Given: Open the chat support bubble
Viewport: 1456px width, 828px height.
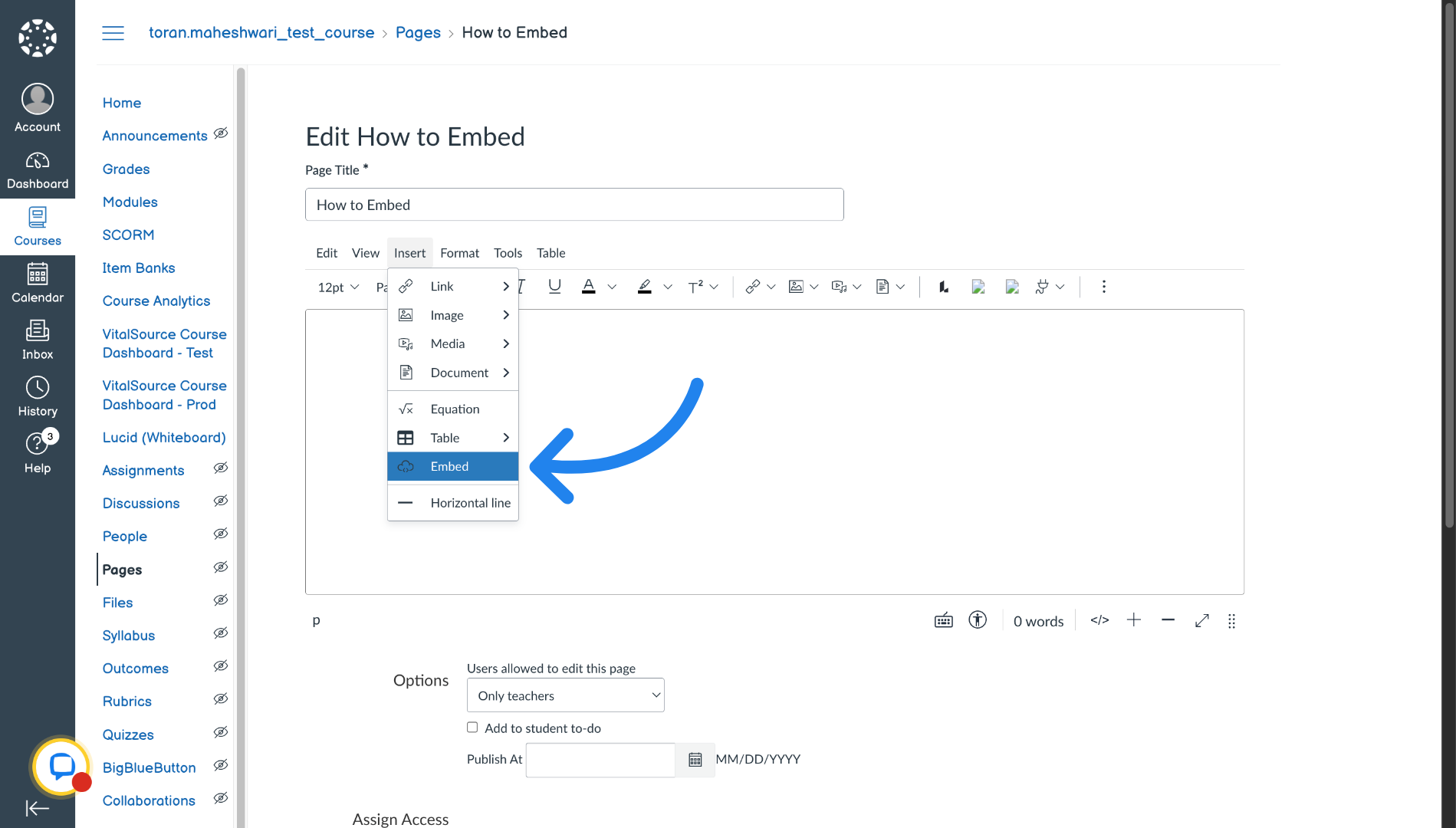Looking at the screenshot, I should pos(61,766).
